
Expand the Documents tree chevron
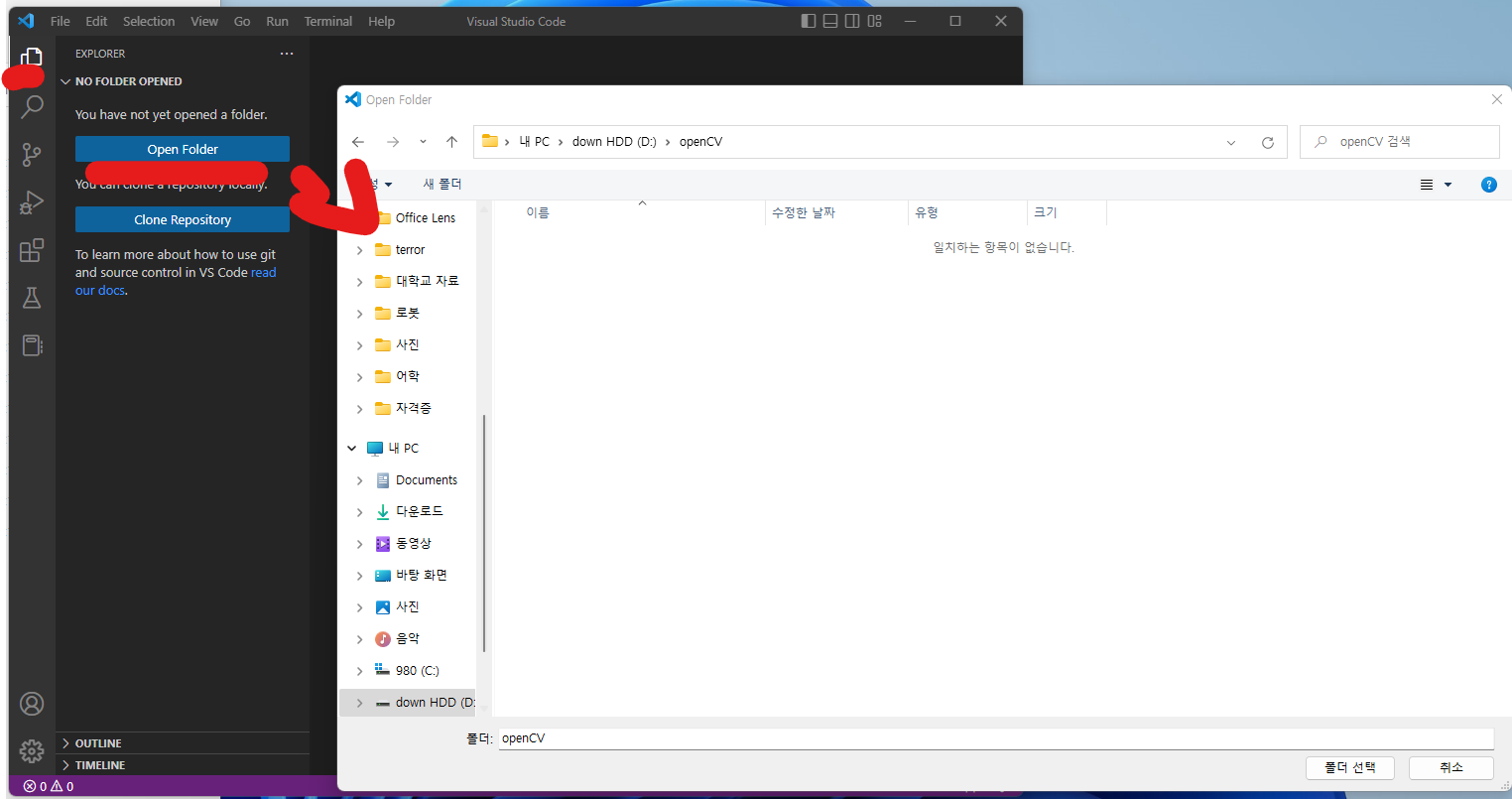point(359,480)
